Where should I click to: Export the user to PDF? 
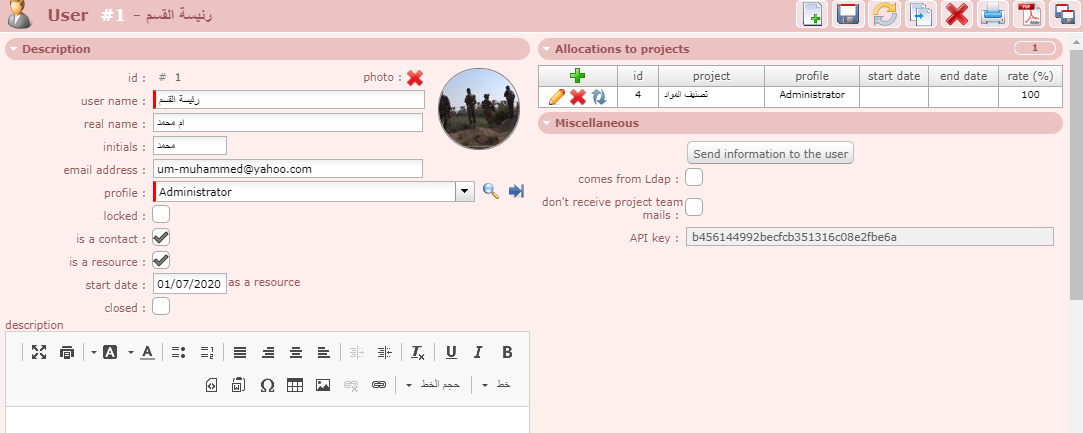(1029, 15)
